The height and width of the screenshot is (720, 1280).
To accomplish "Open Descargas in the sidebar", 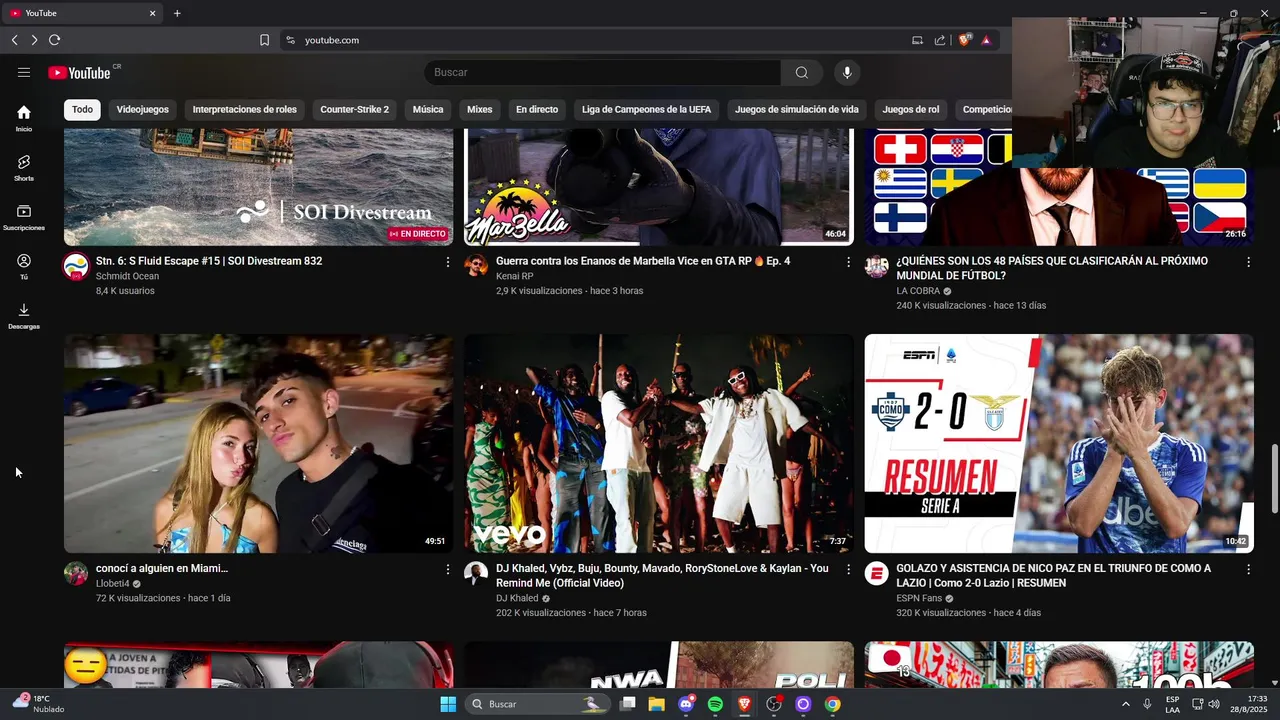I will pos(24,316).
